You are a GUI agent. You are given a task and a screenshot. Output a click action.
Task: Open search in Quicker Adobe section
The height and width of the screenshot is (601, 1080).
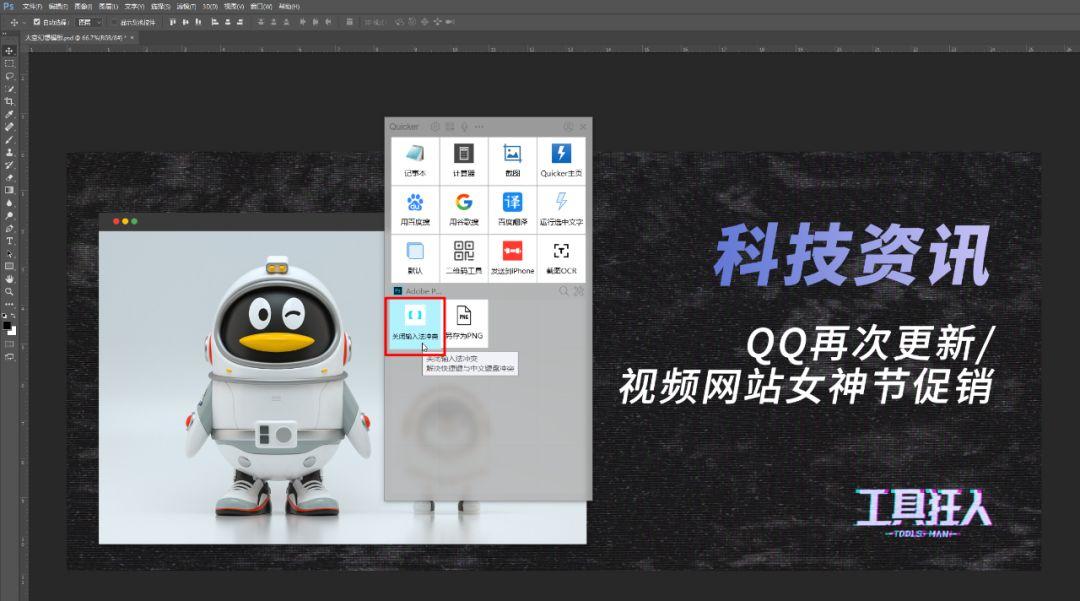(564, 291)
